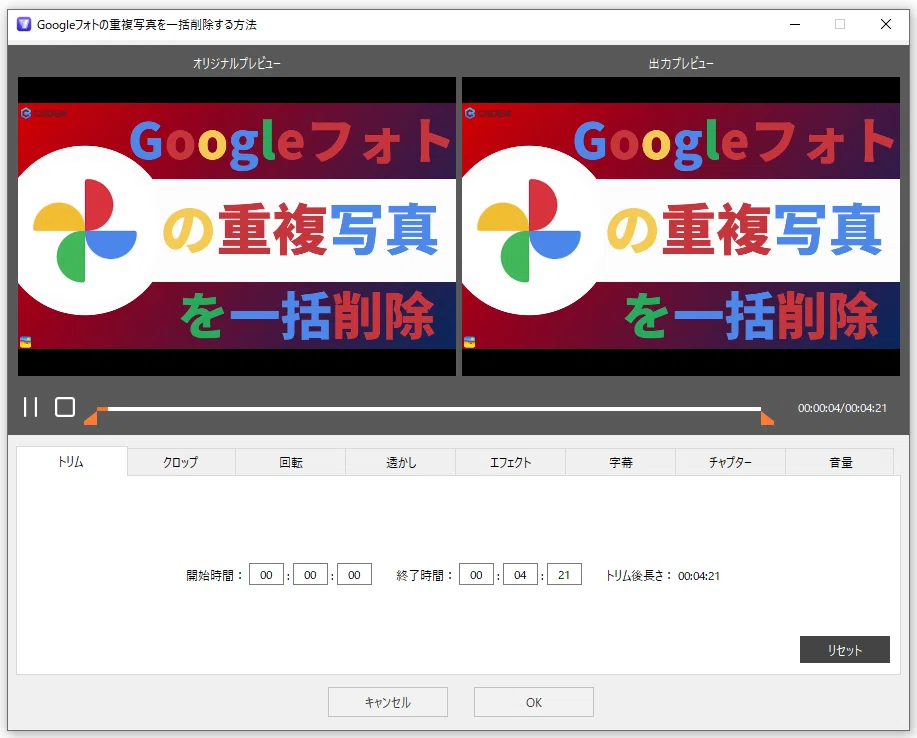The height and width of the screenshot is (738, 917).
Task: Confirm with the OK button
Action: tap(534, 702)
